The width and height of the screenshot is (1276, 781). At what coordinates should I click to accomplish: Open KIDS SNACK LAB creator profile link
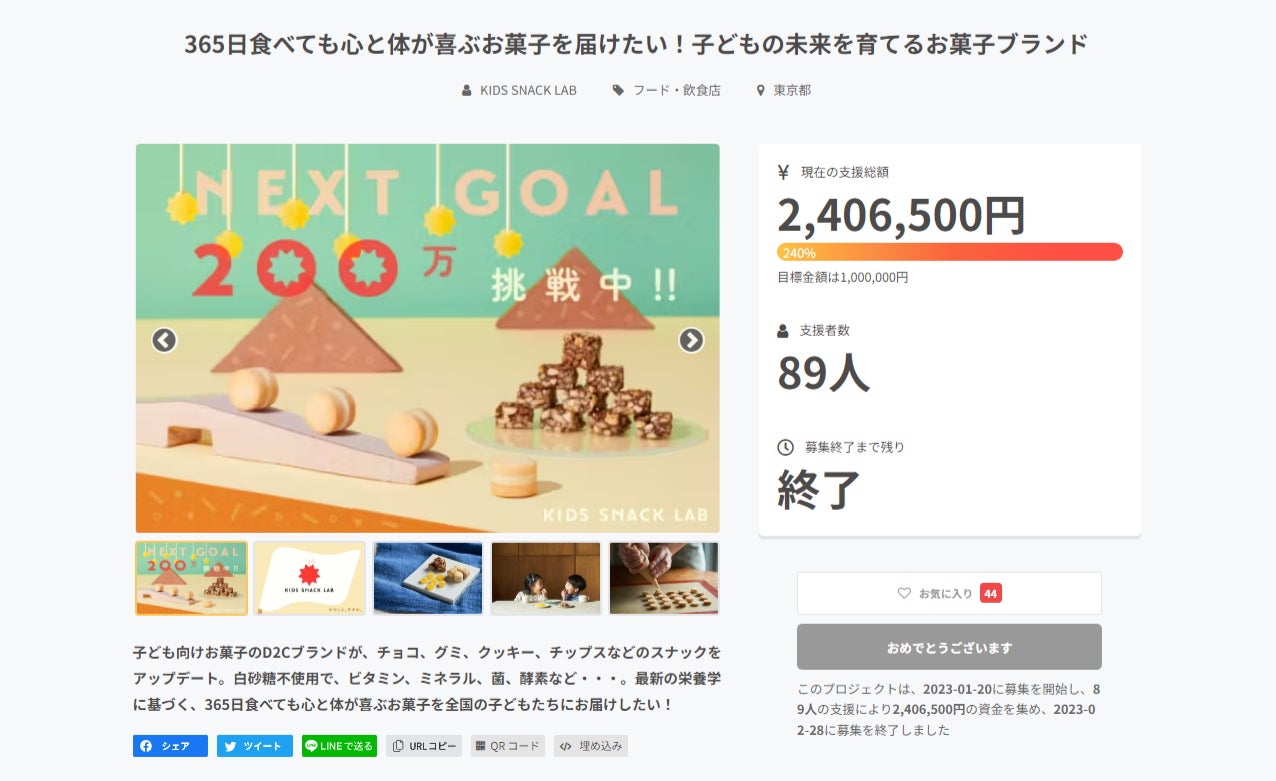(528, 90)
